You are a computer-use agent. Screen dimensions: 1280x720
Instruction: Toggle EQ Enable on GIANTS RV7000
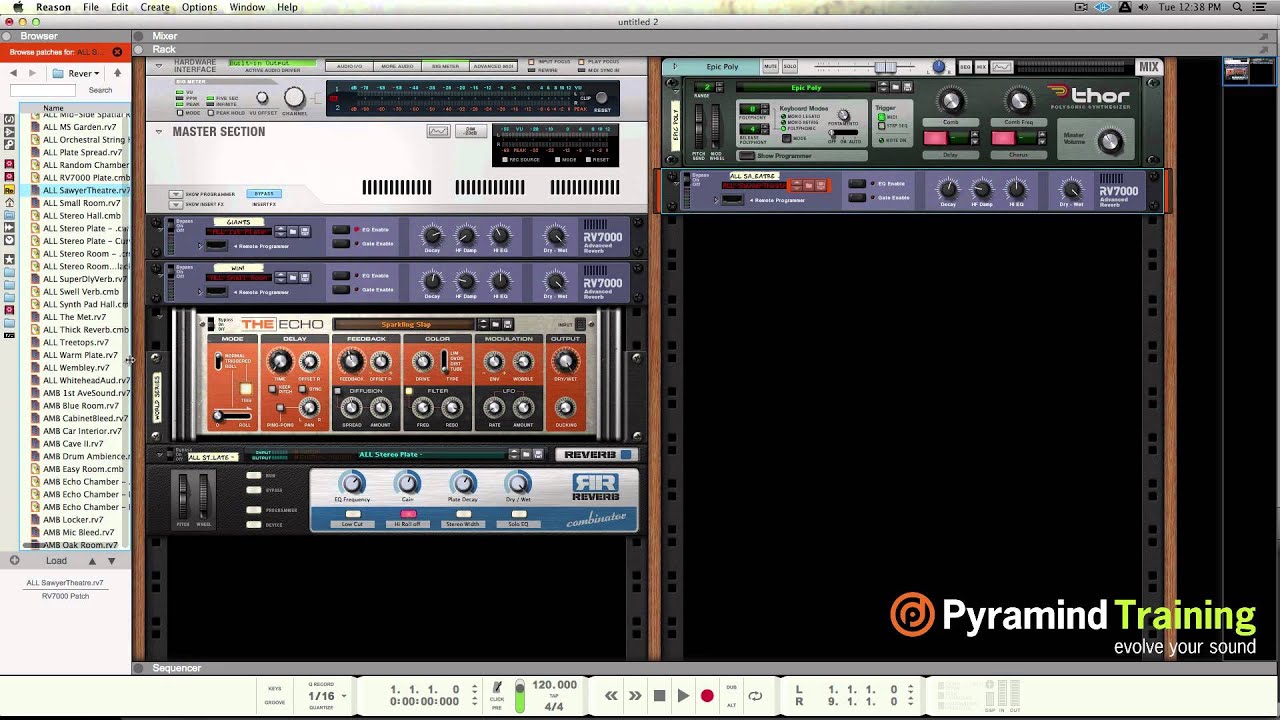(342, 230)
